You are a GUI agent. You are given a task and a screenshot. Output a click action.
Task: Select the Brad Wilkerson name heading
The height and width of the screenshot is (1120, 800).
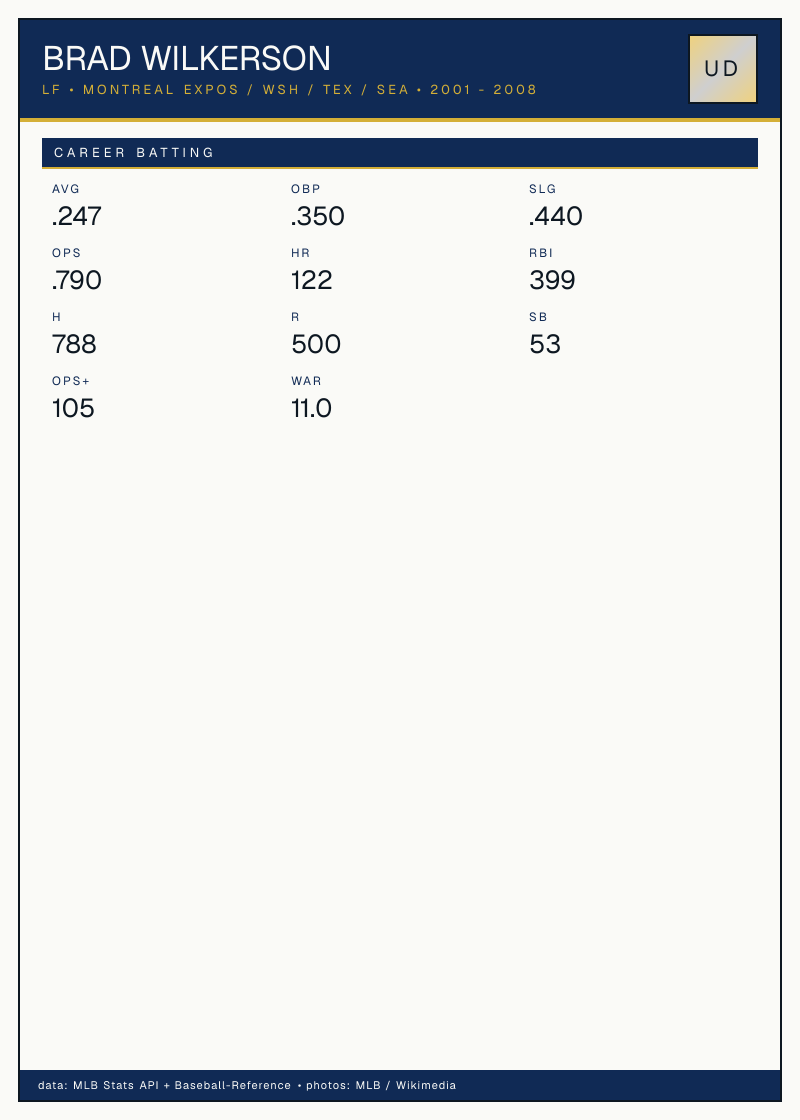click(x=186, y=59)
